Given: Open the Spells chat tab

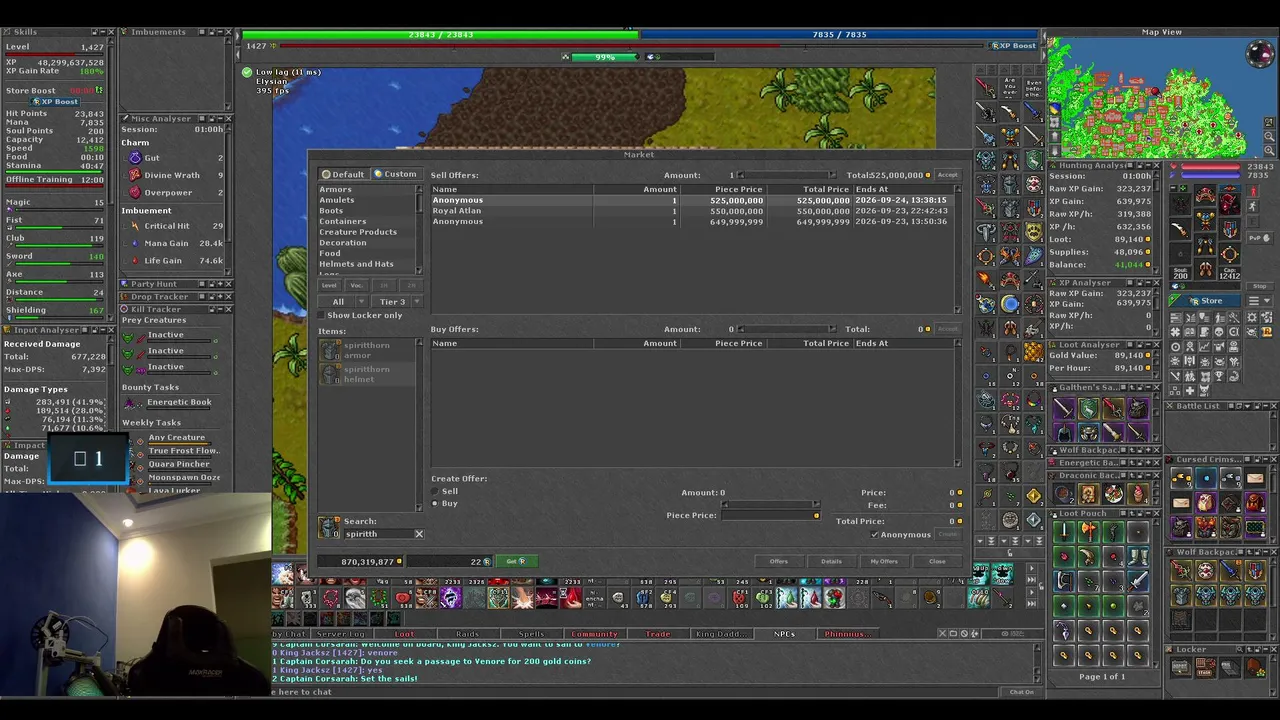Looking at the screenshot, I should click(531, 634).
